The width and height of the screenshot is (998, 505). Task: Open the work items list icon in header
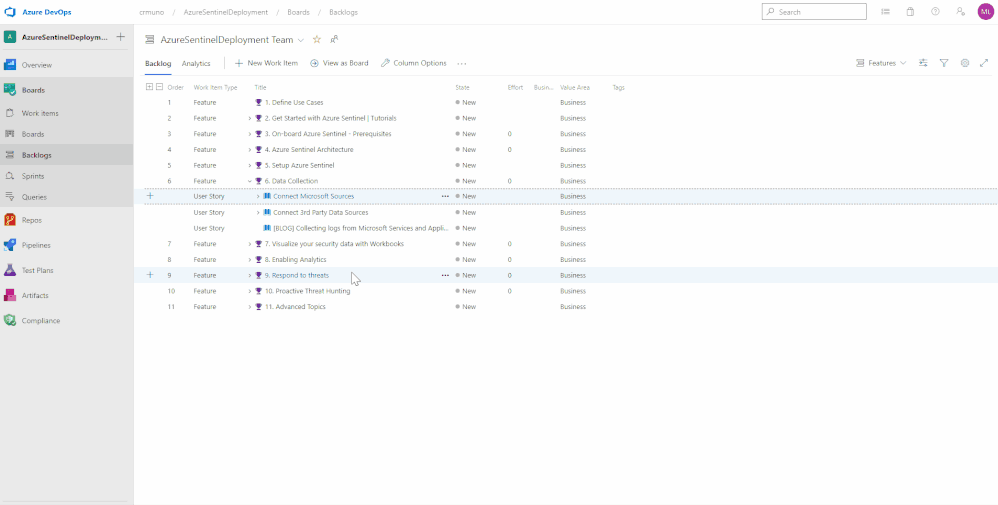885,11
